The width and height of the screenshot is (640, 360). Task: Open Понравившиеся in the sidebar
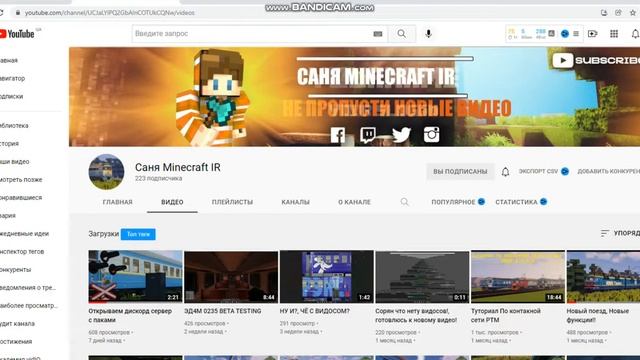pyautogui.click(x=21, y=198)
